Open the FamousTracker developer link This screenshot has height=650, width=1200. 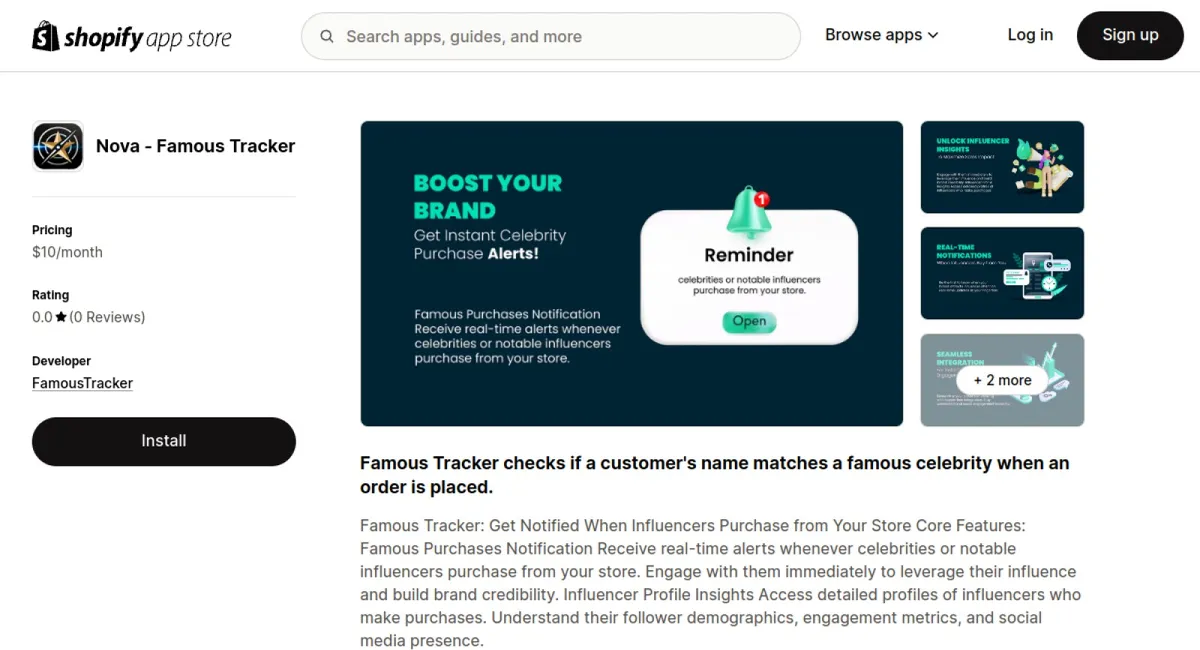82,383
